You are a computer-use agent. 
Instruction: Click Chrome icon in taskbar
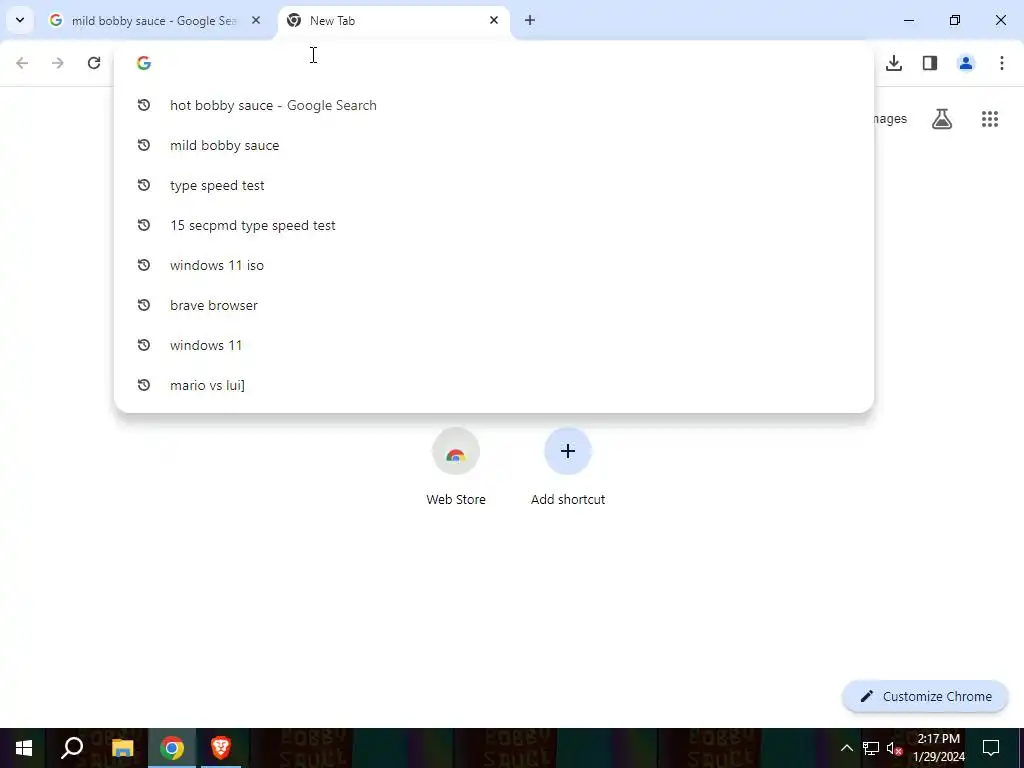coord(172,748)
